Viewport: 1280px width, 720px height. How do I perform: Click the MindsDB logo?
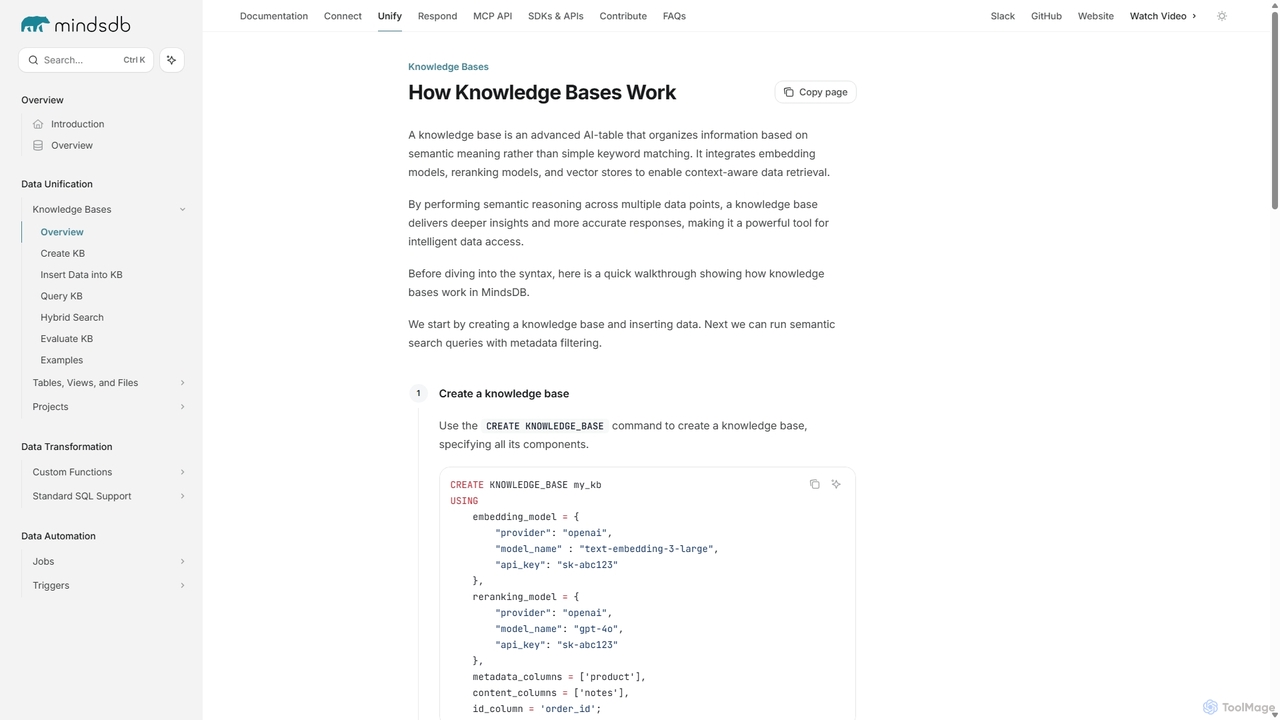coord(75,24)
